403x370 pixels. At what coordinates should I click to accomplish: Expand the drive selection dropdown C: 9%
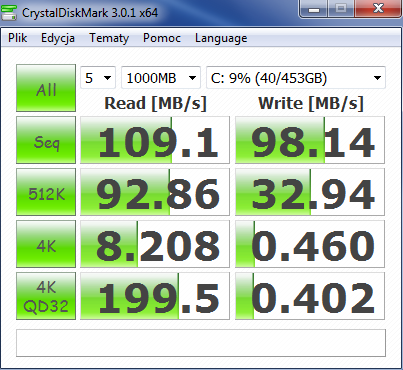(x=296, y=78)
